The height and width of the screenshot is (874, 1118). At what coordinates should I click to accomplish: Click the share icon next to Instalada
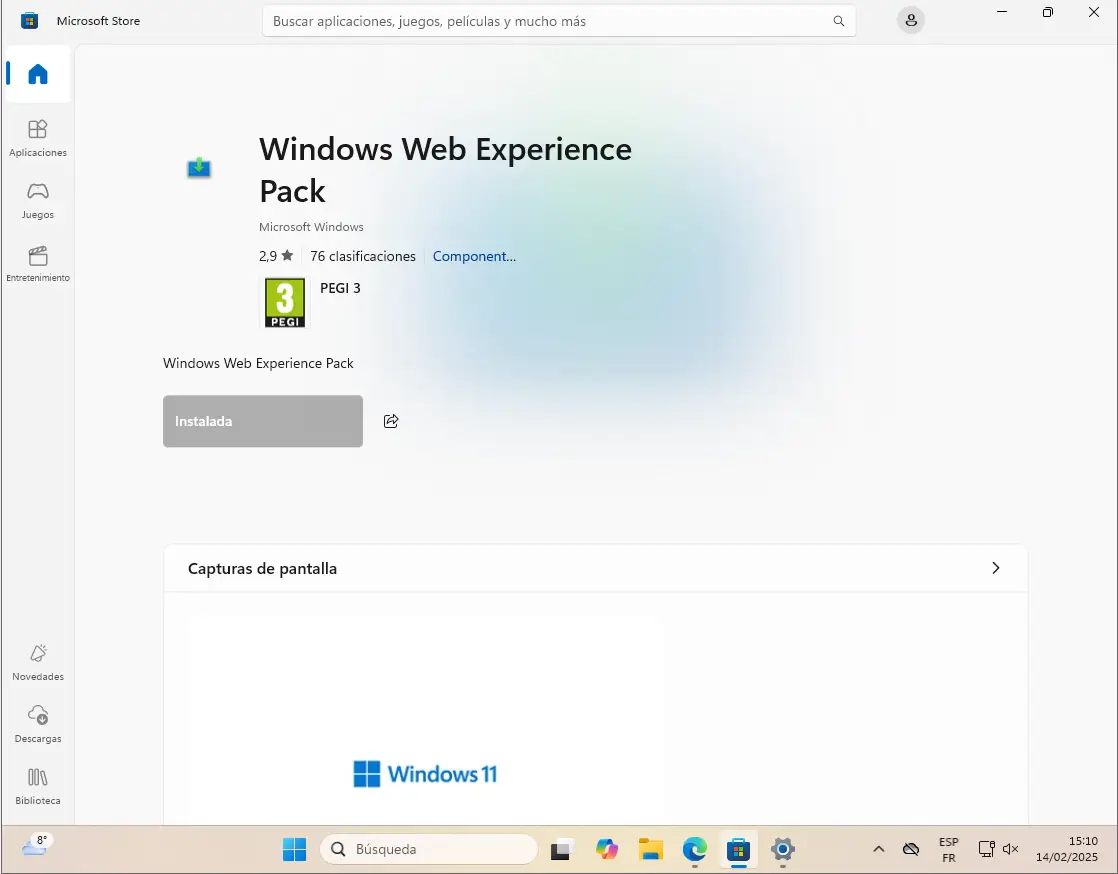[x=391, y=421]
